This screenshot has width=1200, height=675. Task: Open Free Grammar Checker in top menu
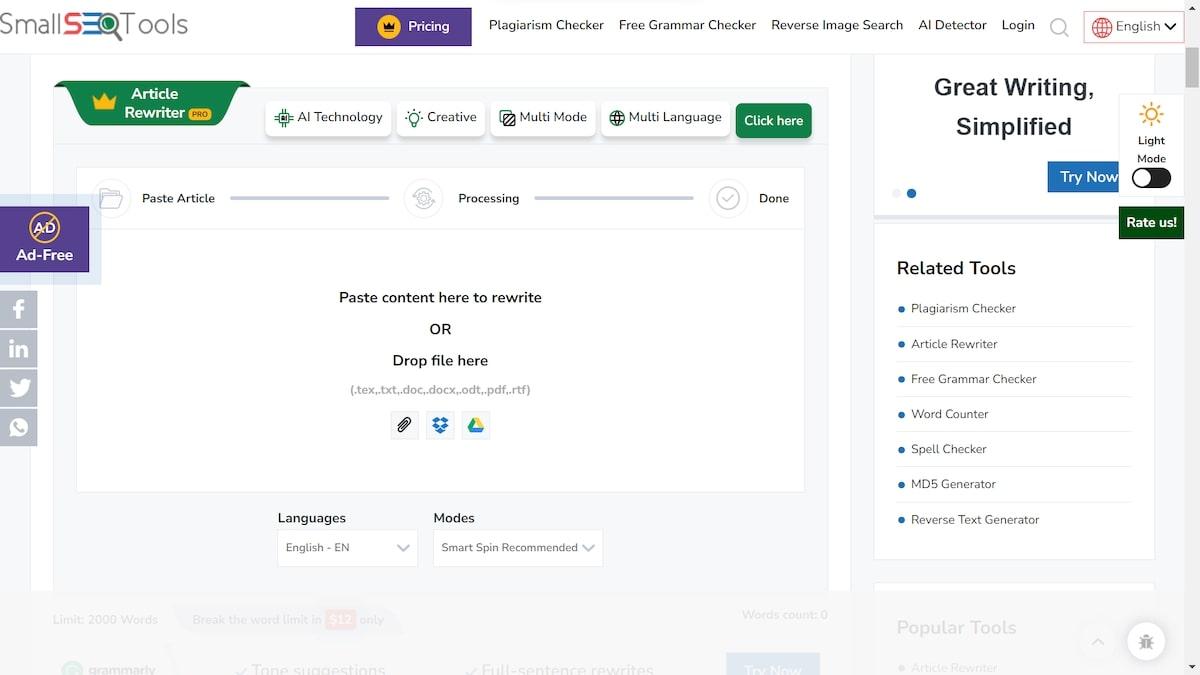point(687,25)
